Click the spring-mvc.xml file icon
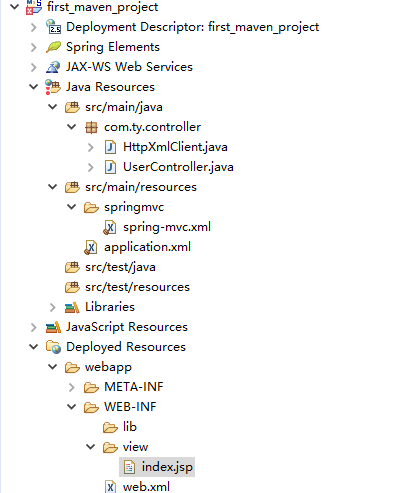This screenshot has width=417, height=493. (x=110, y=227)
